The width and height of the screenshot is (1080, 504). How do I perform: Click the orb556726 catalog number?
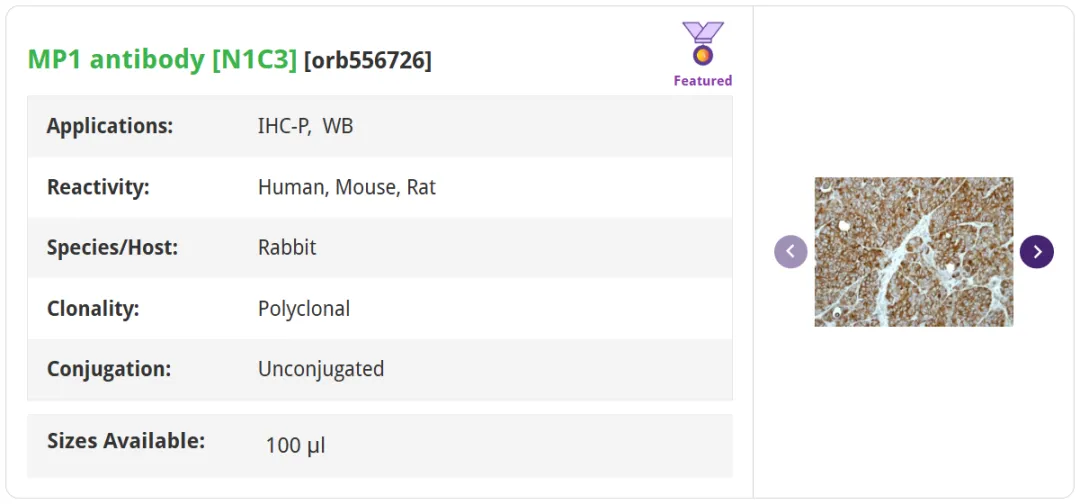368,61
